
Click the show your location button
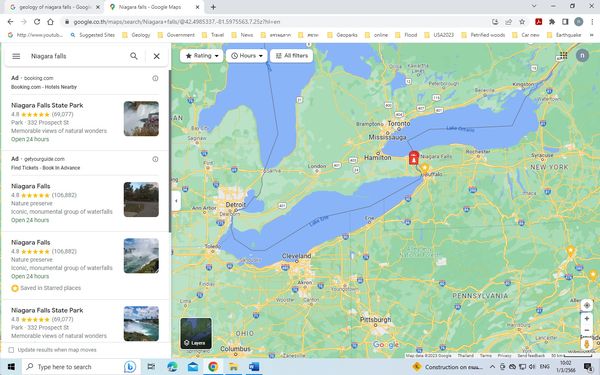coord(587,305)
